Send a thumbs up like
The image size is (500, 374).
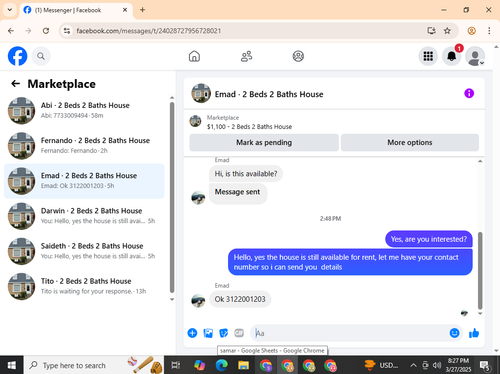474,333
